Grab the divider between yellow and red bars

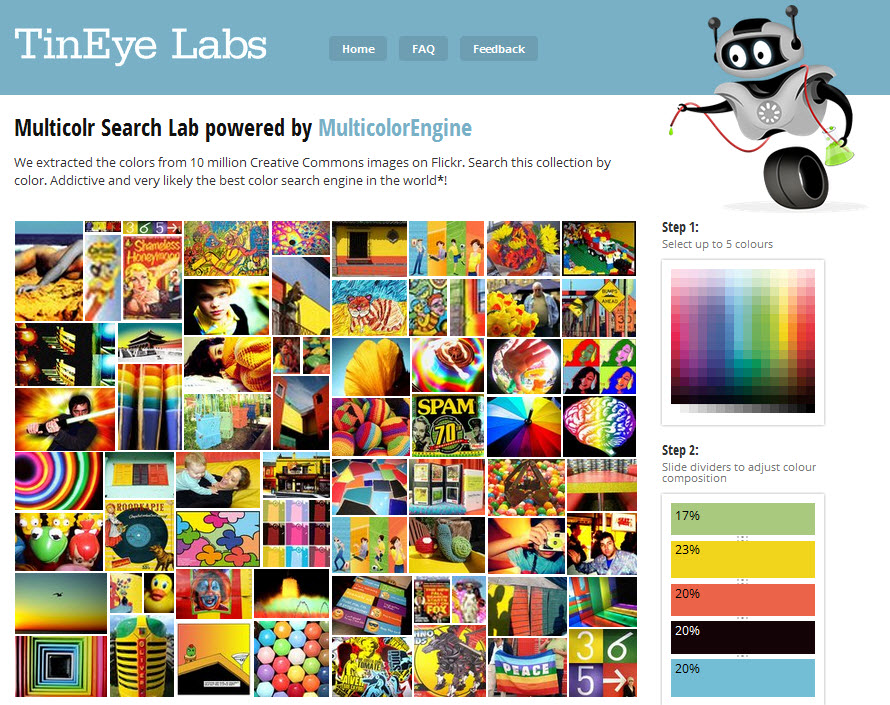742,581
